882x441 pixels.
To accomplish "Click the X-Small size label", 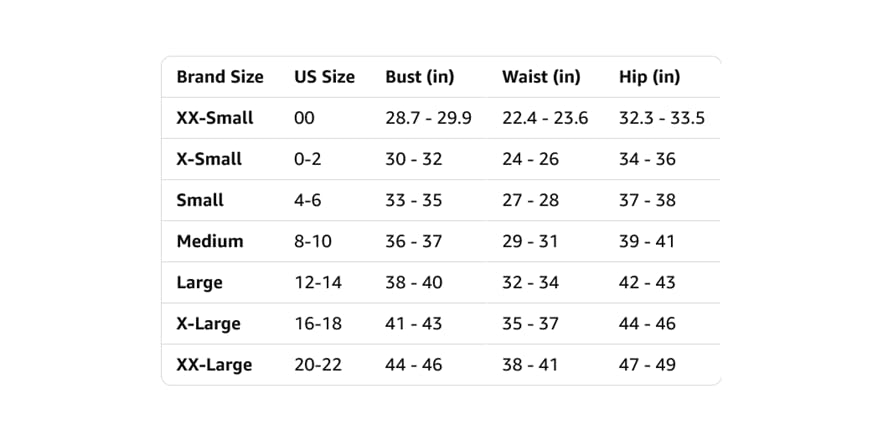I will coord(209,159).
